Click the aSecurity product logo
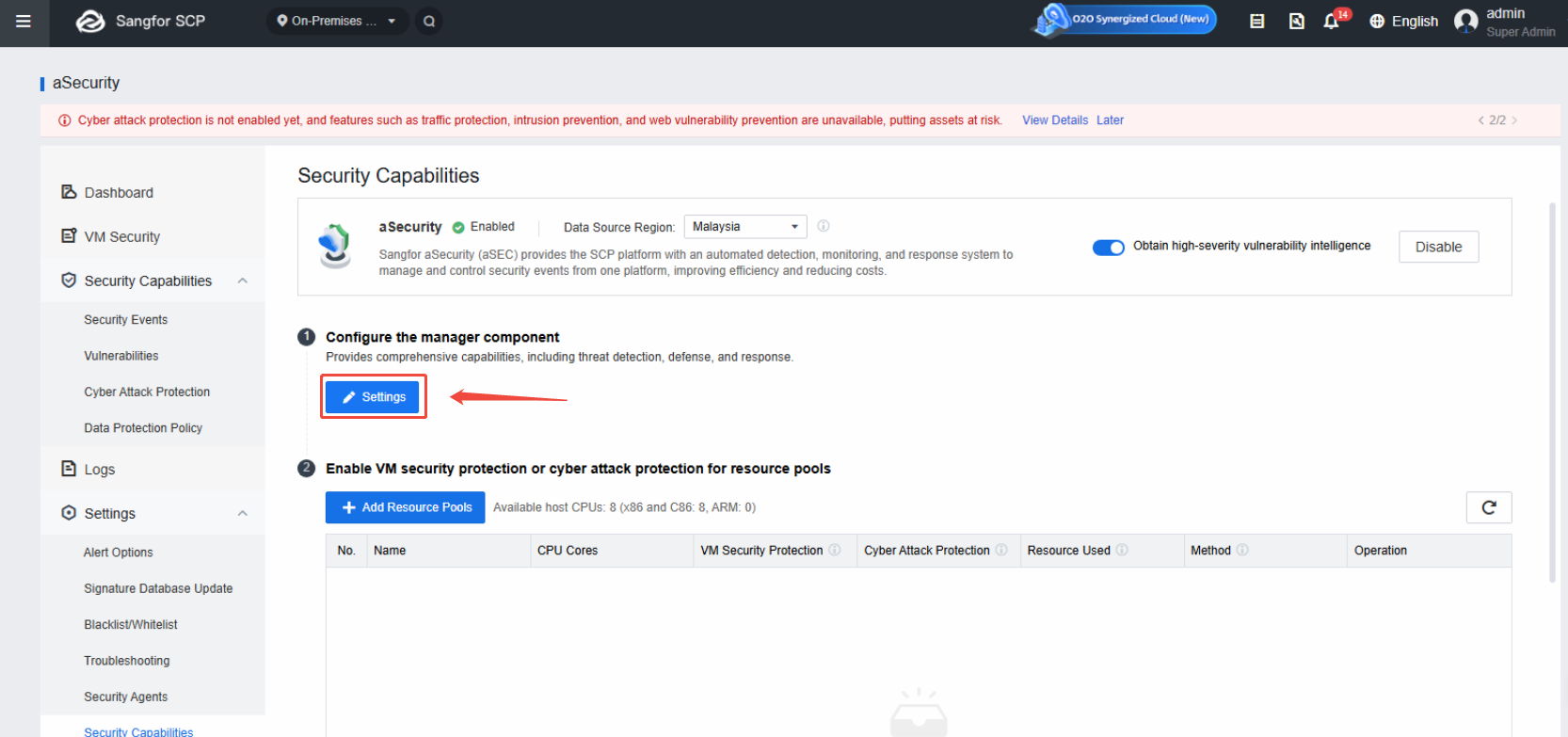 click(x=335, y=246)
